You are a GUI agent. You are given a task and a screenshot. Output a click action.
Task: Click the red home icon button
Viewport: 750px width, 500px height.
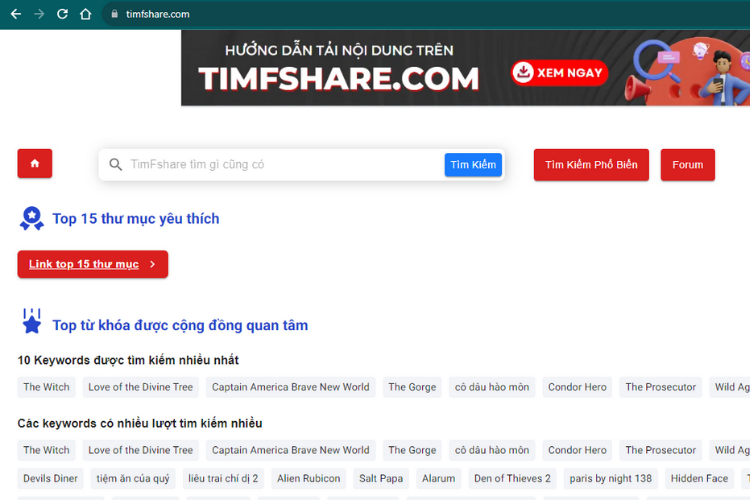point(35,164)
